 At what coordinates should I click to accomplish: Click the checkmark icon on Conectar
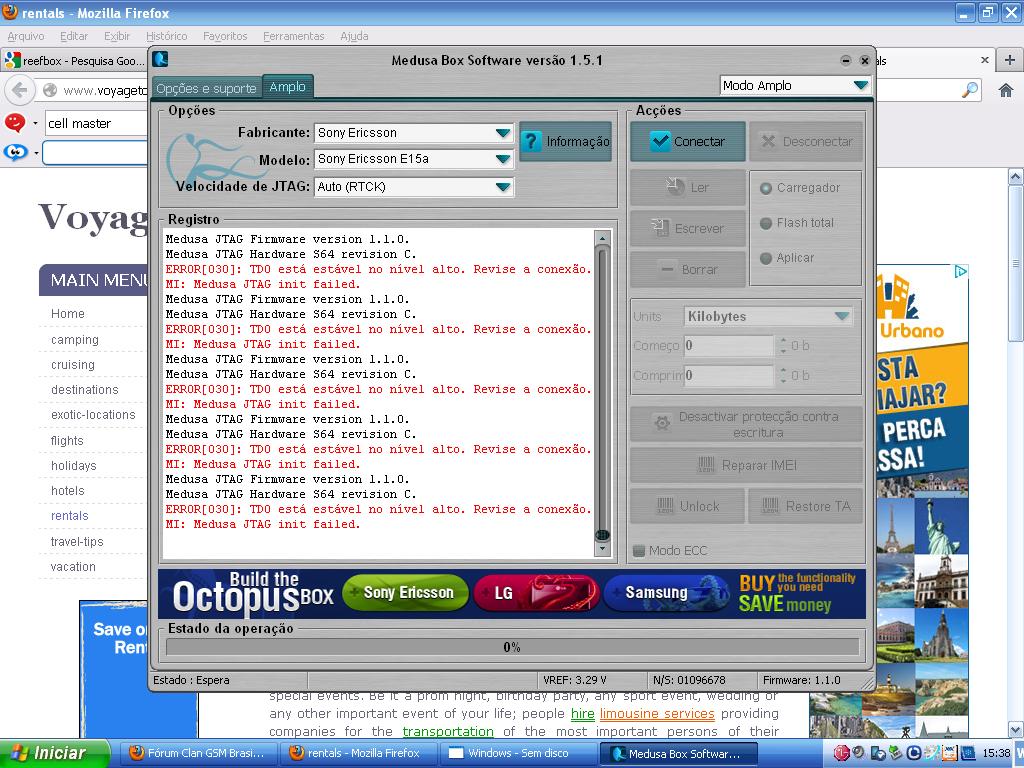click(660, 141)
